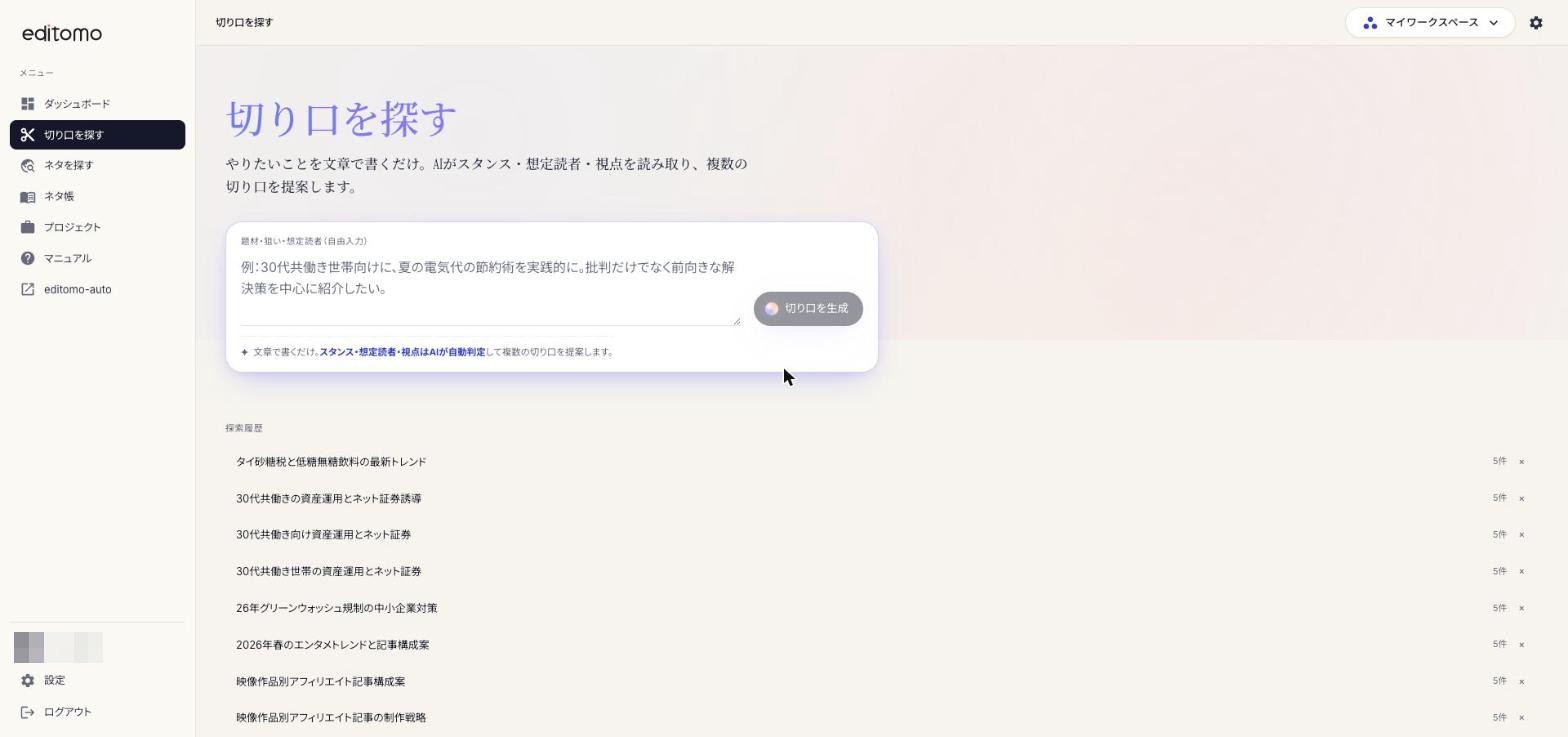
Task: Open プロジェクト menu item
Action: 97,228
